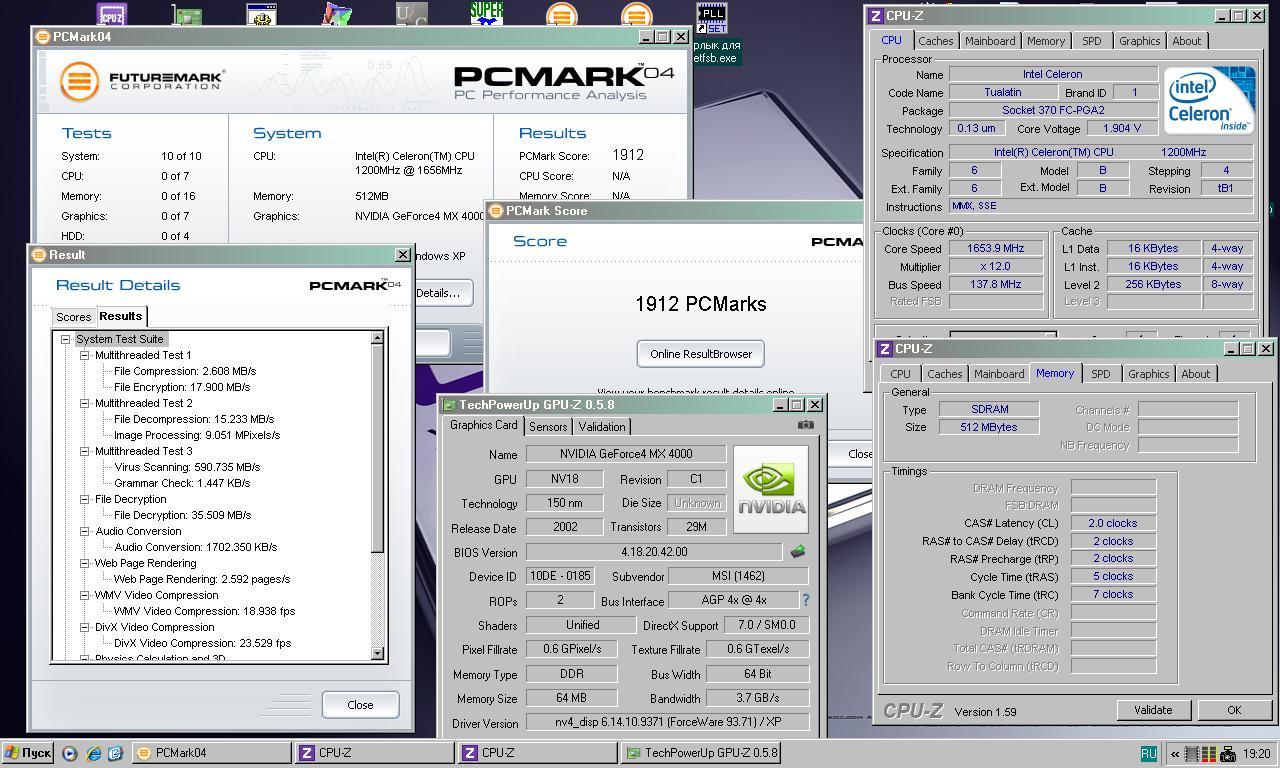Open About tab in CPU-Z window showing Intel Celeron
The height and width of the screenshot is (768, 1280).
(1187, 41)
